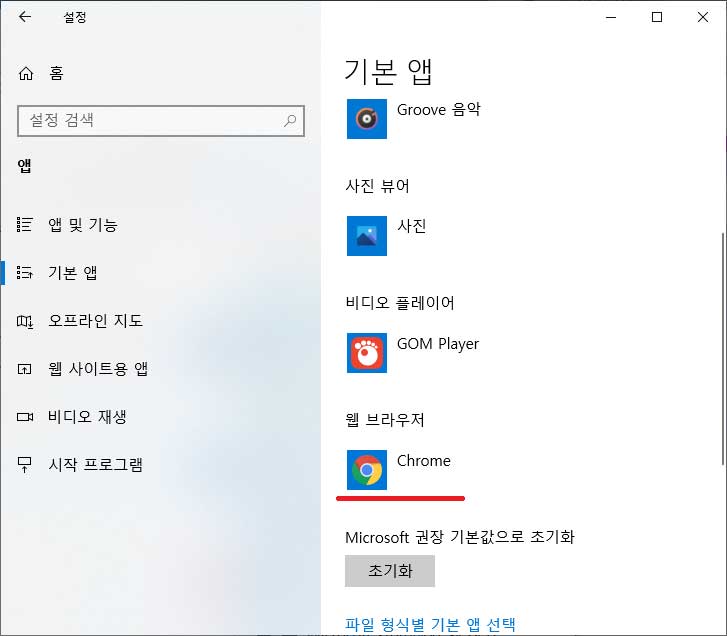The width and height of the screenshot is (727, 636).
Task: Click the 기본 앱 page title
Action: [x=389, y=72]
